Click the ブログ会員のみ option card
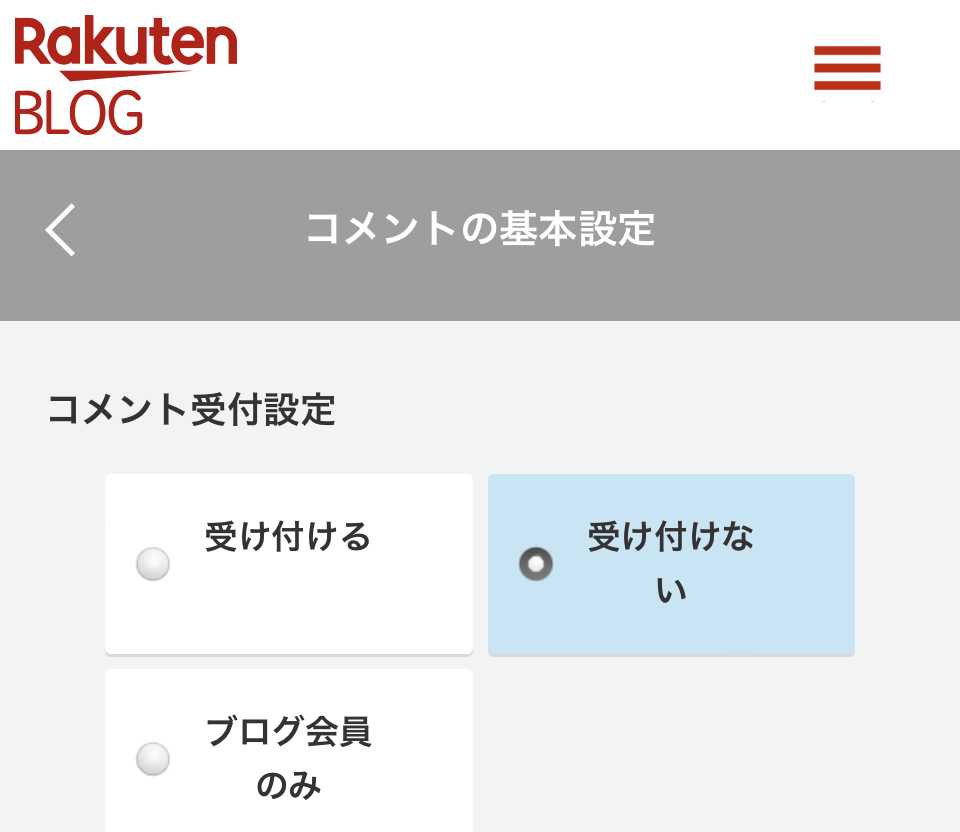 (x=289, y=751)
